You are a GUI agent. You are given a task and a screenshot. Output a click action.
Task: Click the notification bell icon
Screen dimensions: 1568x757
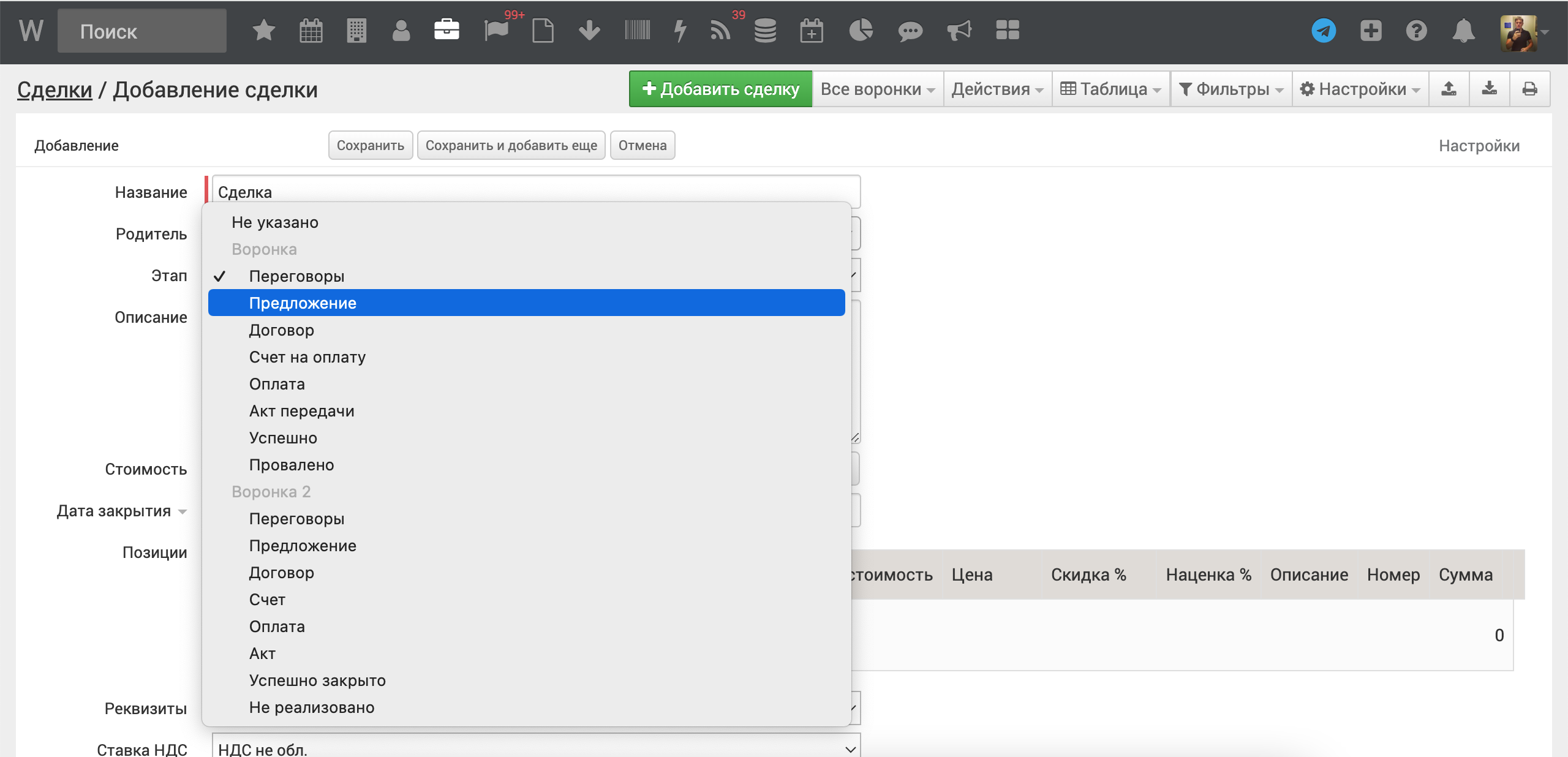coord(1463,30)
